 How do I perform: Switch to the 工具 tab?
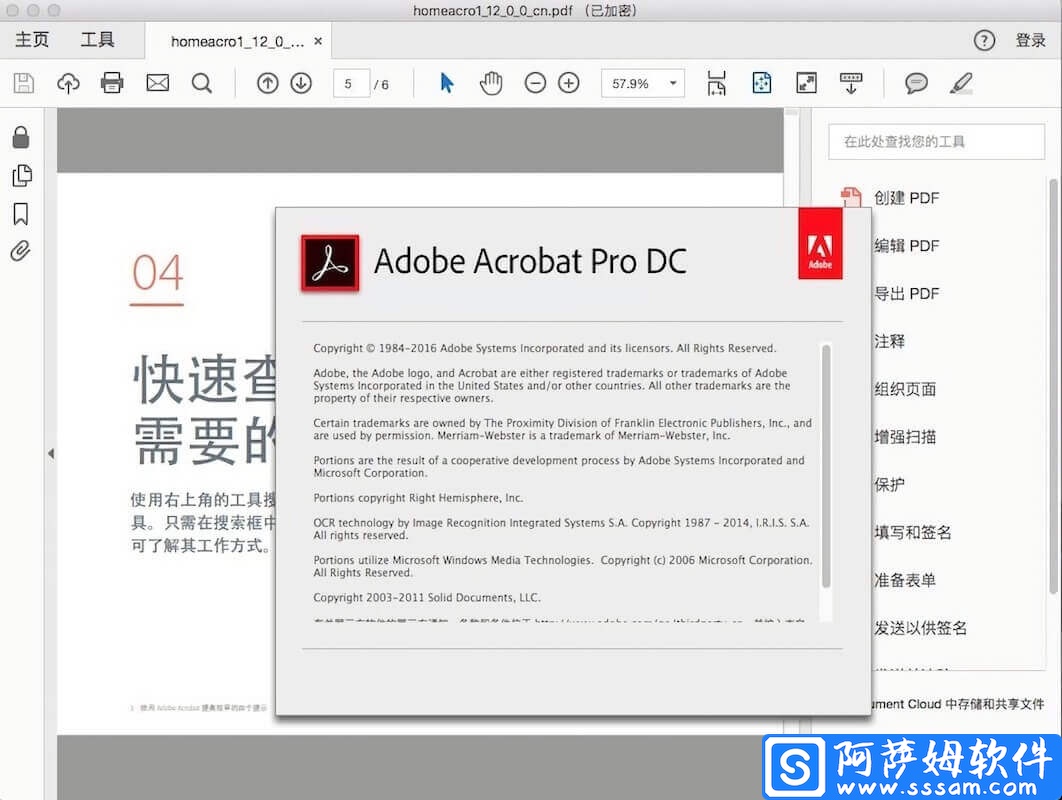pyautogui.click(x=98, y=40)
